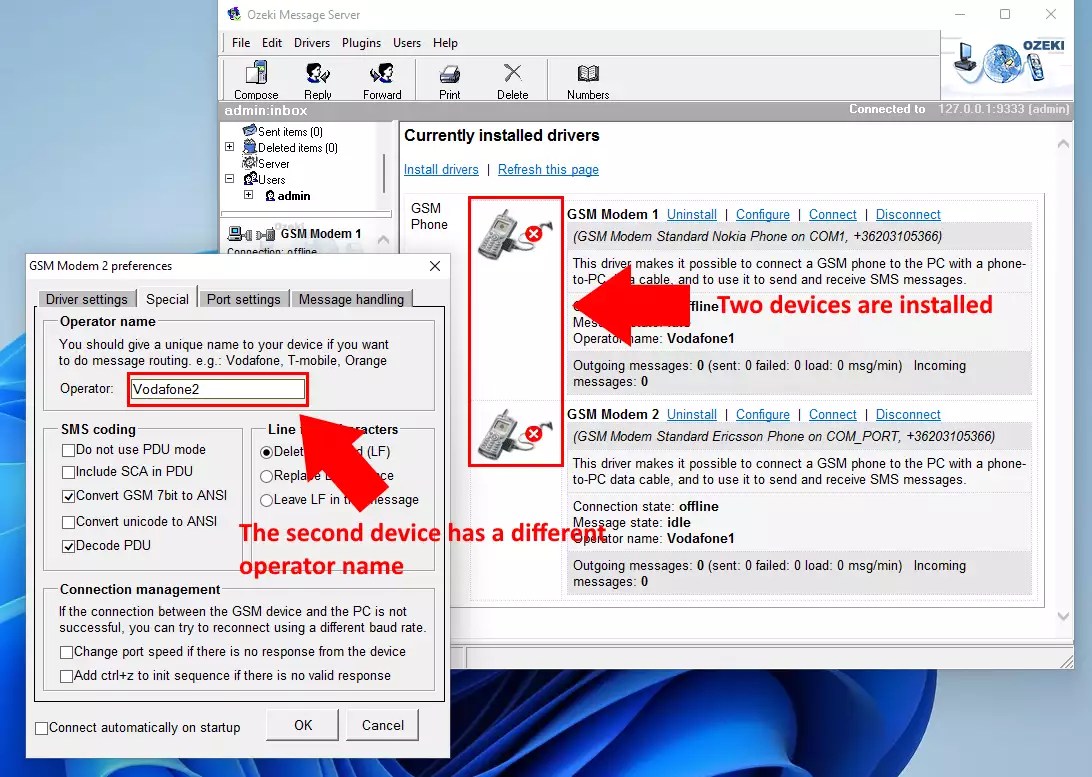Click the Forward toolbar icon

point(382,73)
